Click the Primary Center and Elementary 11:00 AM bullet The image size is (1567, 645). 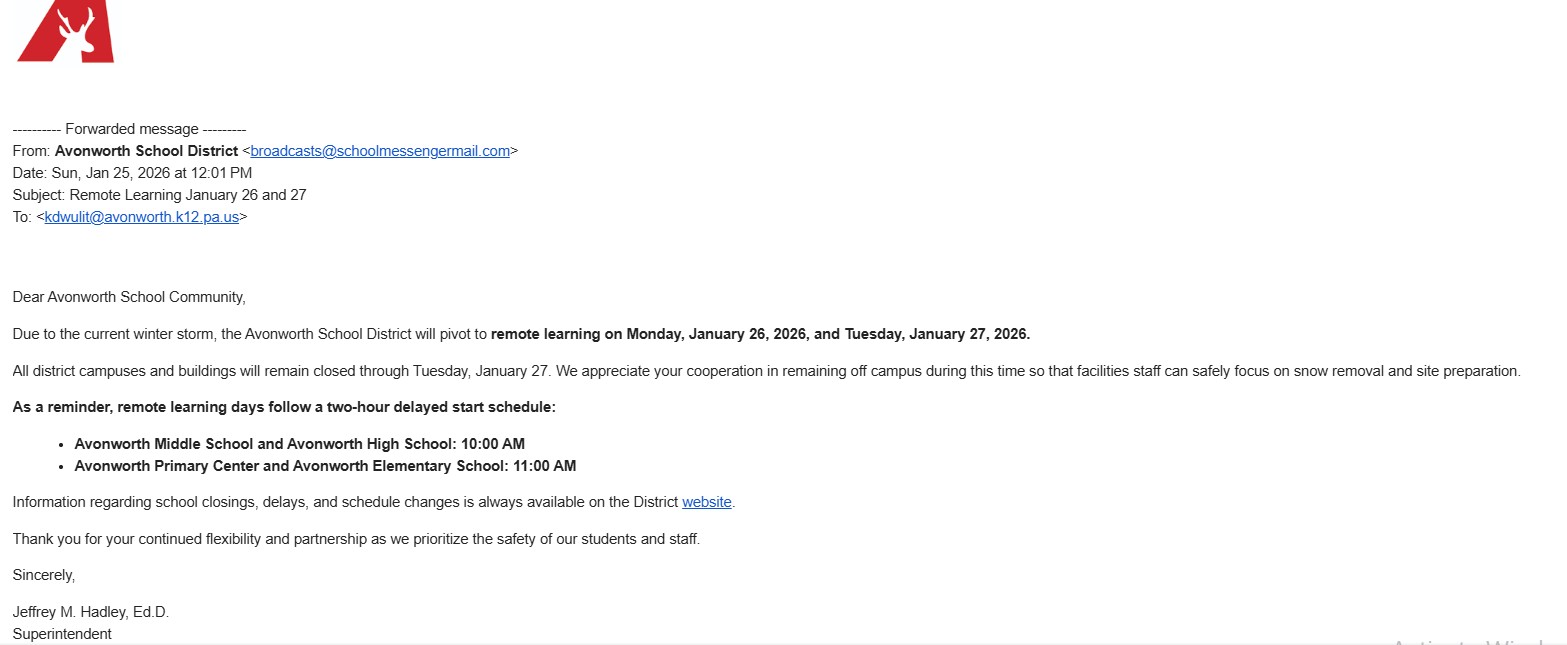325,466
